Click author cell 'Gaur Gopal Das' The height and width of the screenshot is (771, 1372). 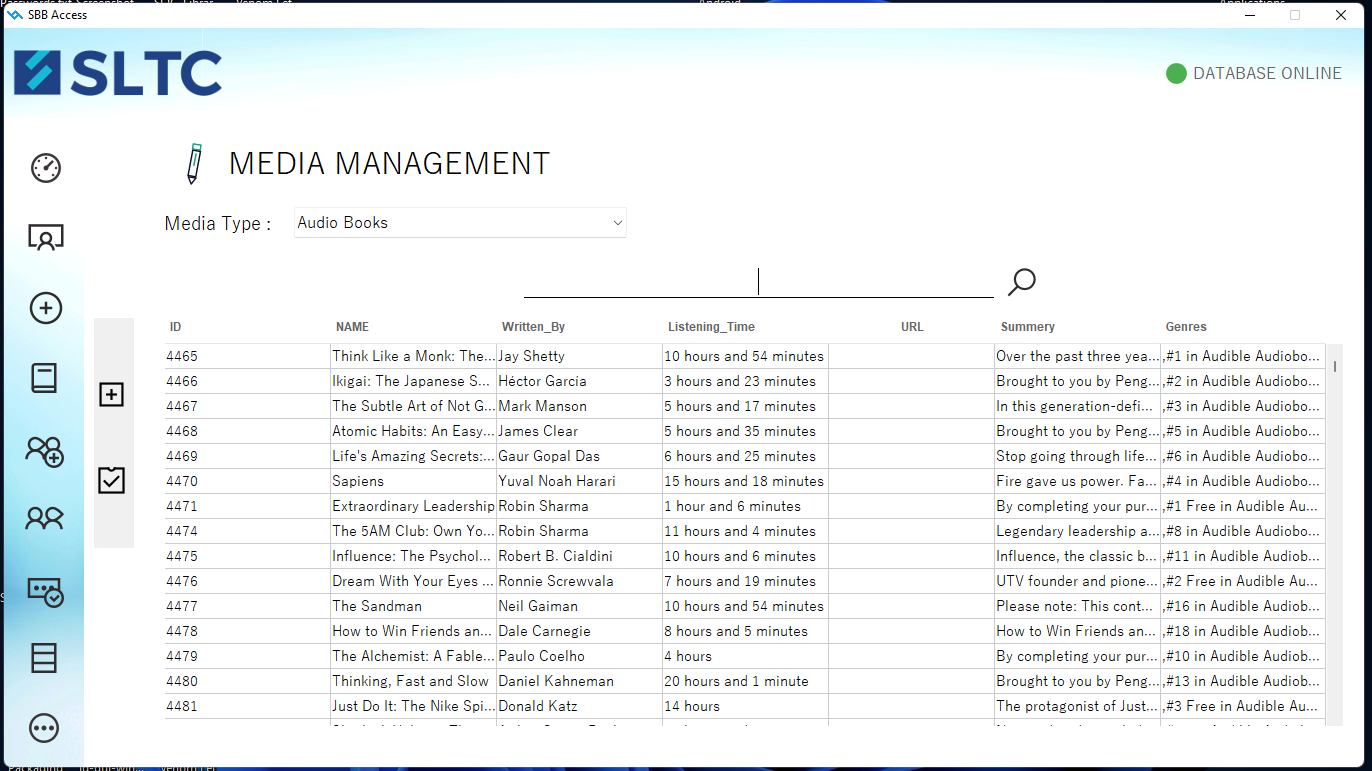[580, 456]
